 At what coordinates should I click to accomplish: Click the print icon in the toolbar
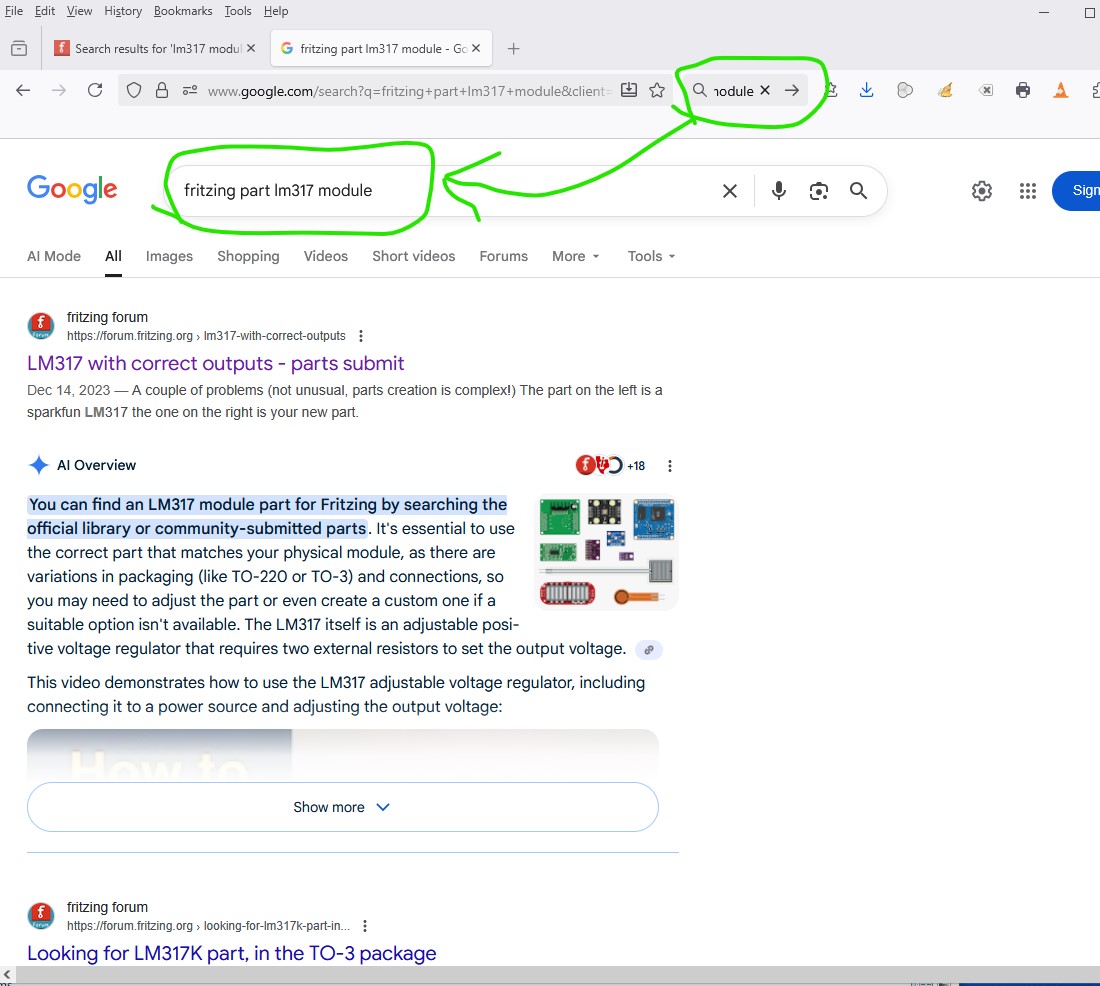(1022, 91)
